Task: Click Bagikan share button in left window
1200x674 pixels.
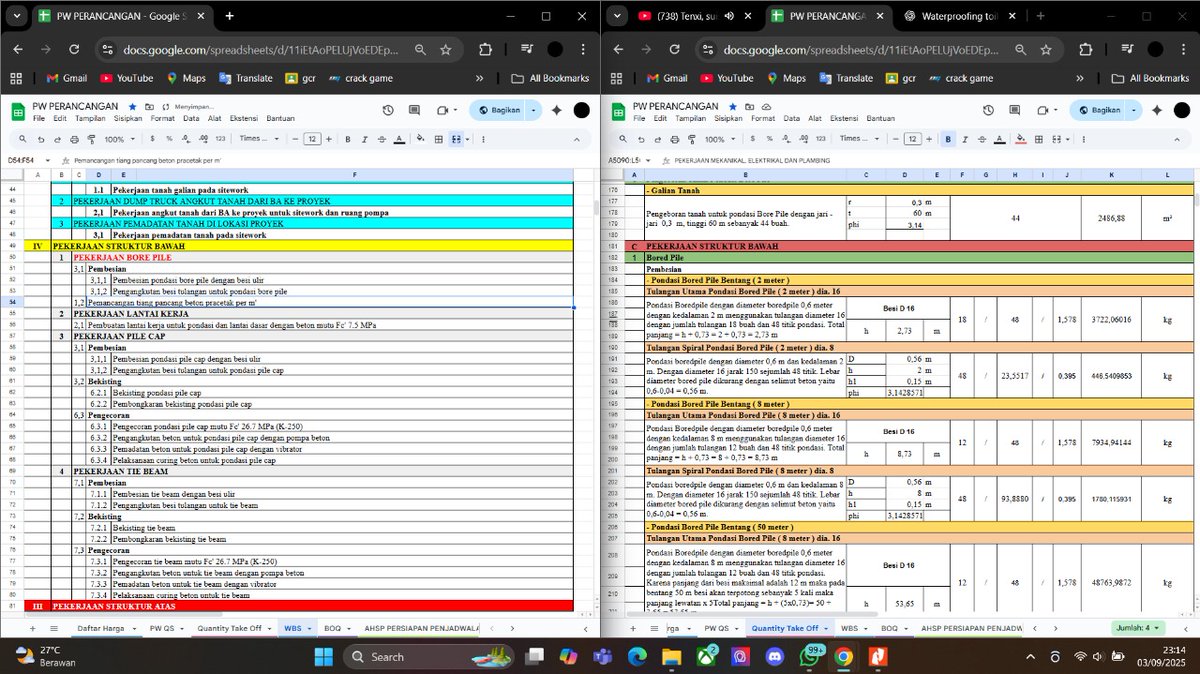Action: coord(497,110)
